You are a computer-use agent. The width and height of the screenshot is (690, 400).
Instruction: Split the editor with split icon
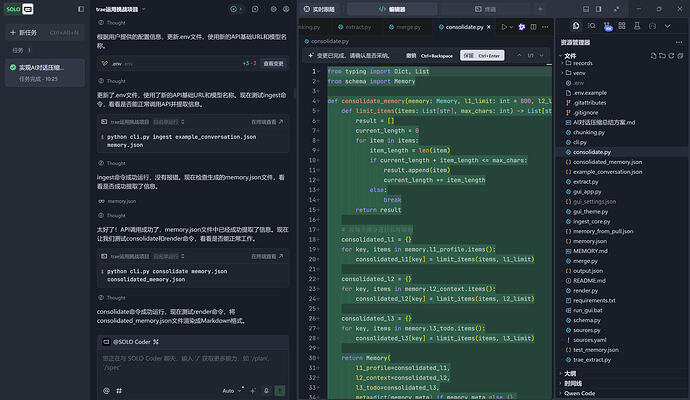point(533,27)
